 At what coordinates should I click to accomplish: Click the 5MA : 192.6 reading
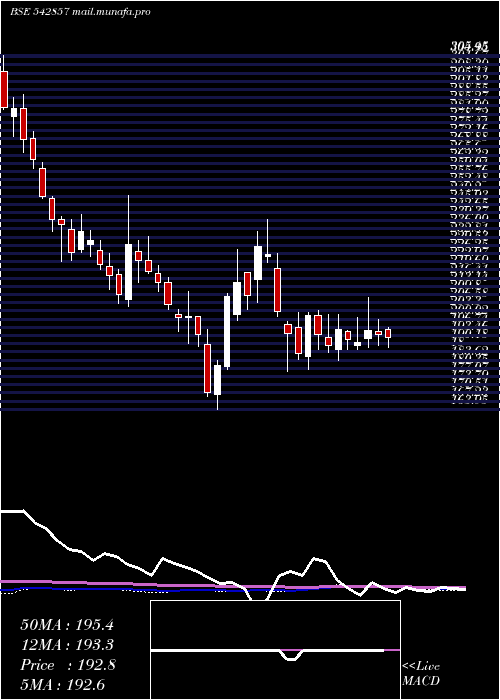[x=63, y=685]
